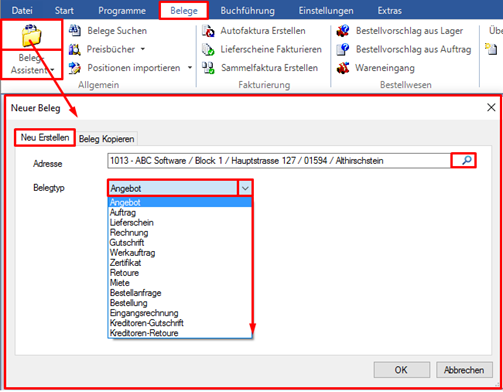
Task: Click Lieferscheine Fakturieren command
Action: pyautogui.click(x=271, y=49)
